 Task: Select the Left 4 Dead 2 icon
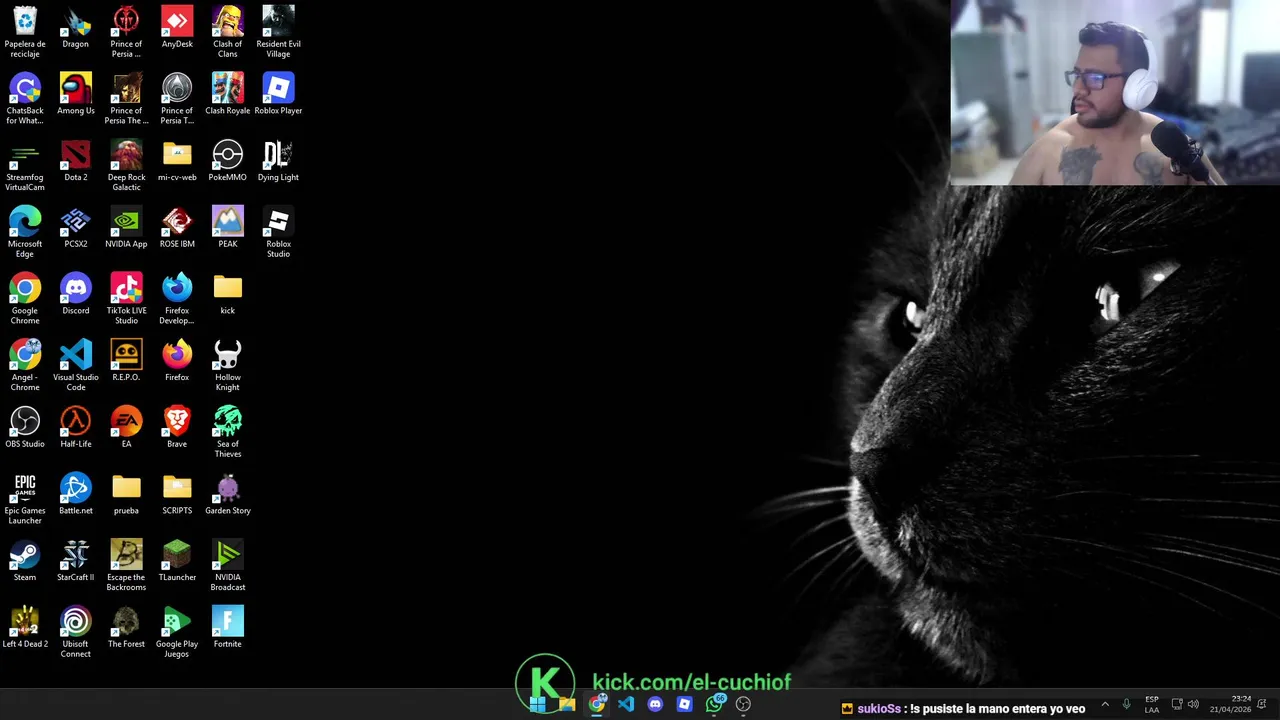[25, 628]
